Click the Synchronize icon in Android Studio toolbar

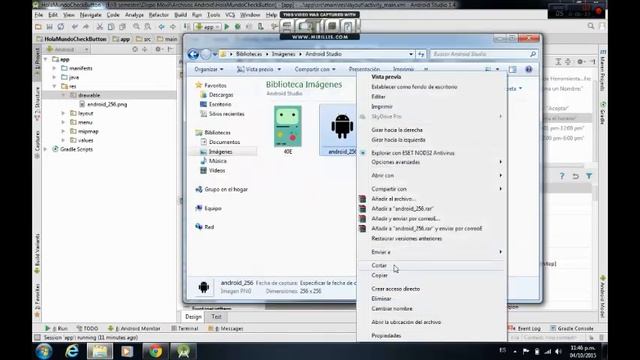click(x=61, y=27)
